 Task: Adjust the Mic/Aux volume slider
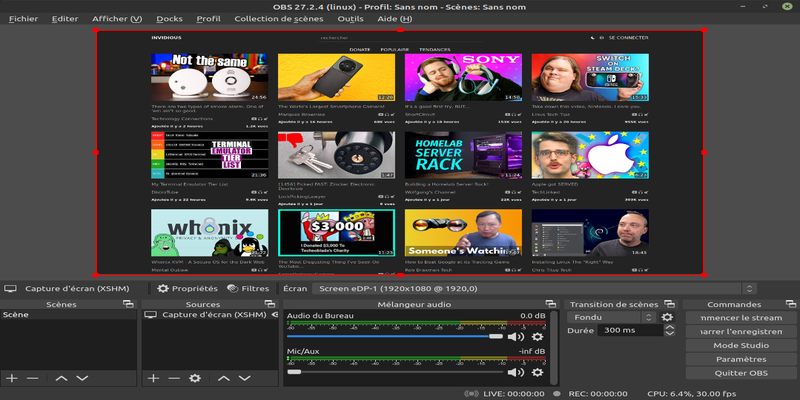point(394,372)
